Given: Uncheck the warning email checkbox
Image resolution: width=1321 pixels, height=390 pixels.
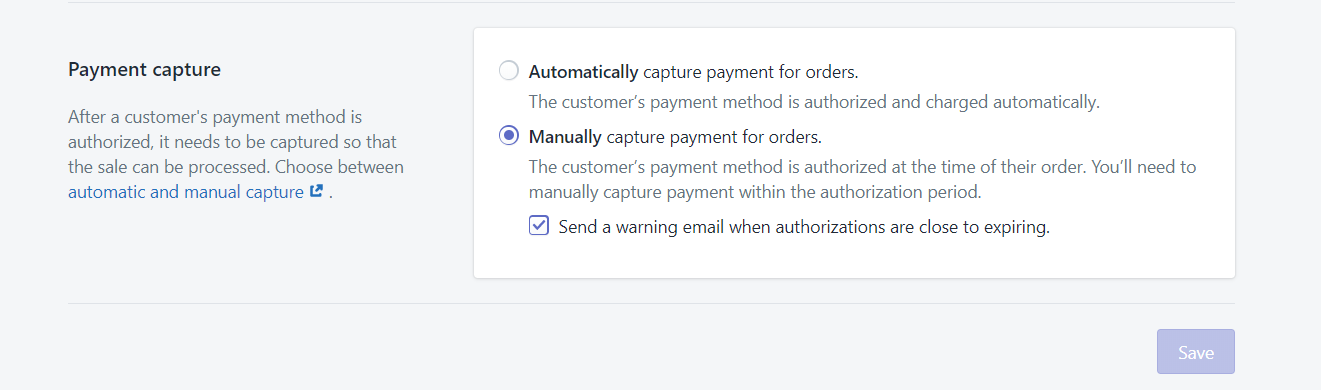Looking at the screenshot, I should (539, 226).
